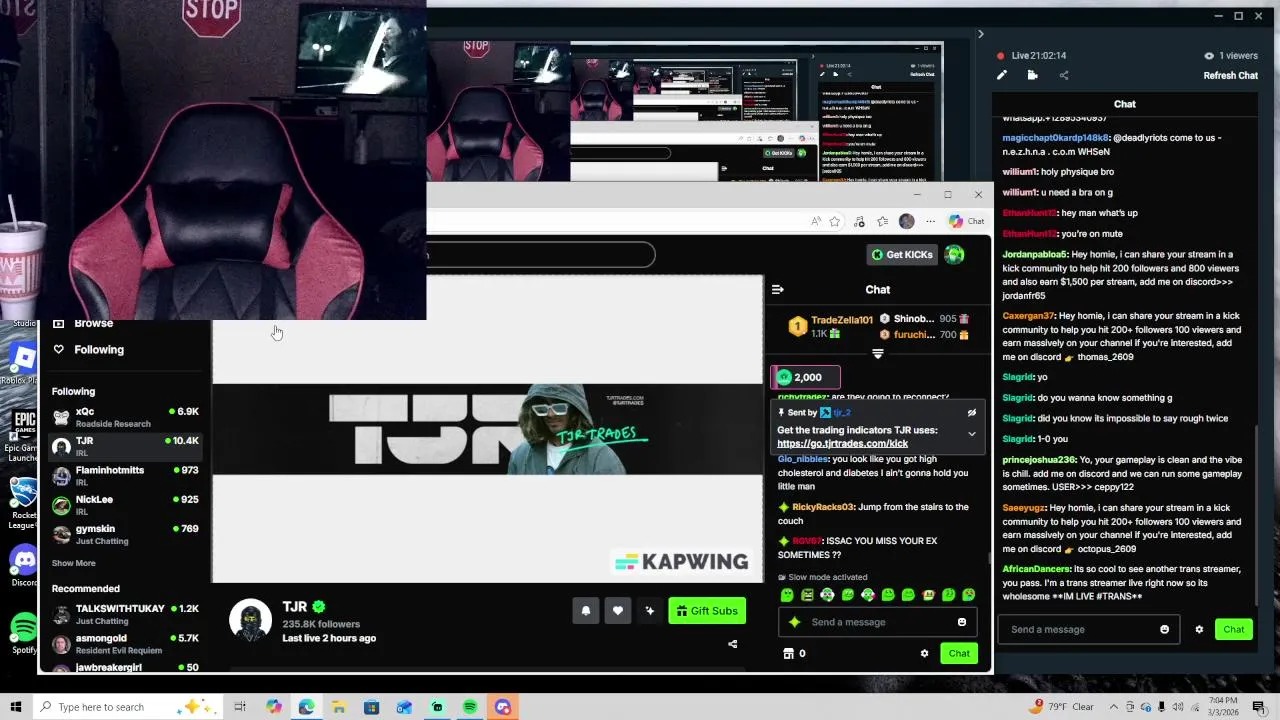Click the browser read aloud icon
Screen dimensions: 1280x720
tap(815, 221)
